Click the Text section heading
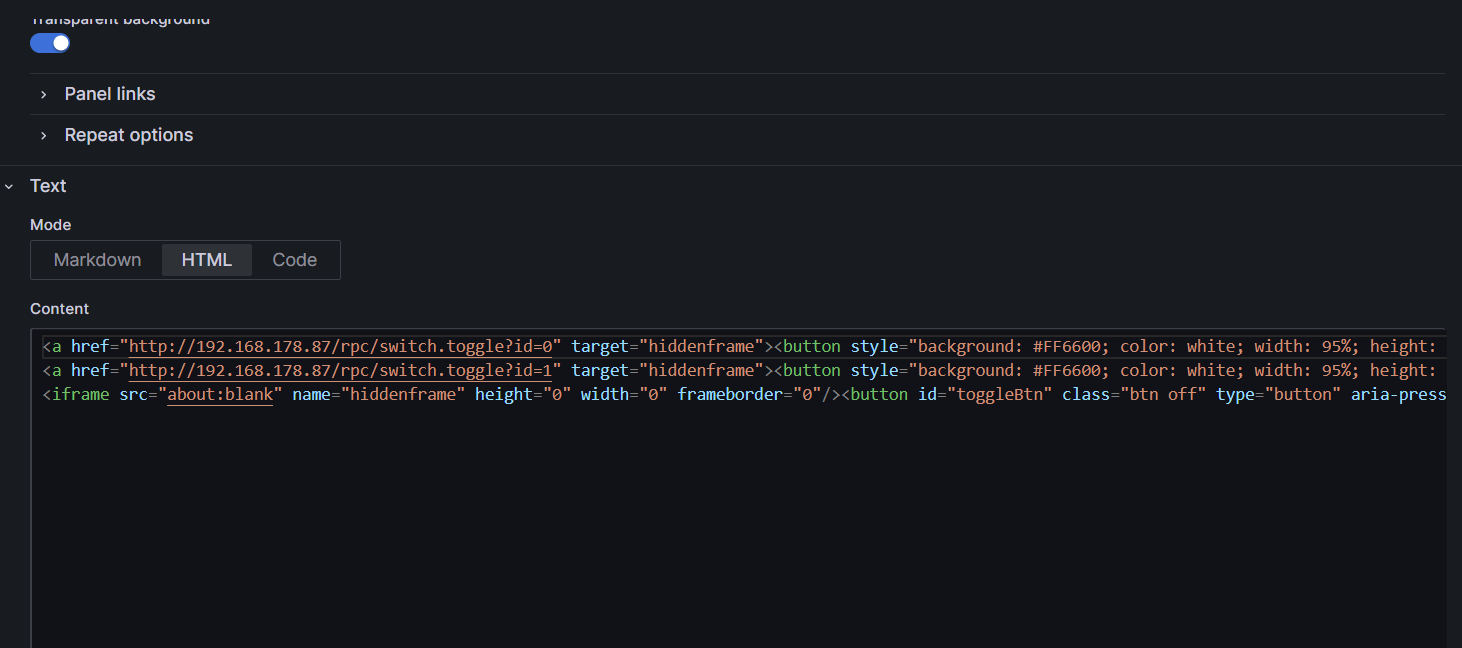This screenshot has width=1462, height=648. pyautogui.click(x=48, y=186)
